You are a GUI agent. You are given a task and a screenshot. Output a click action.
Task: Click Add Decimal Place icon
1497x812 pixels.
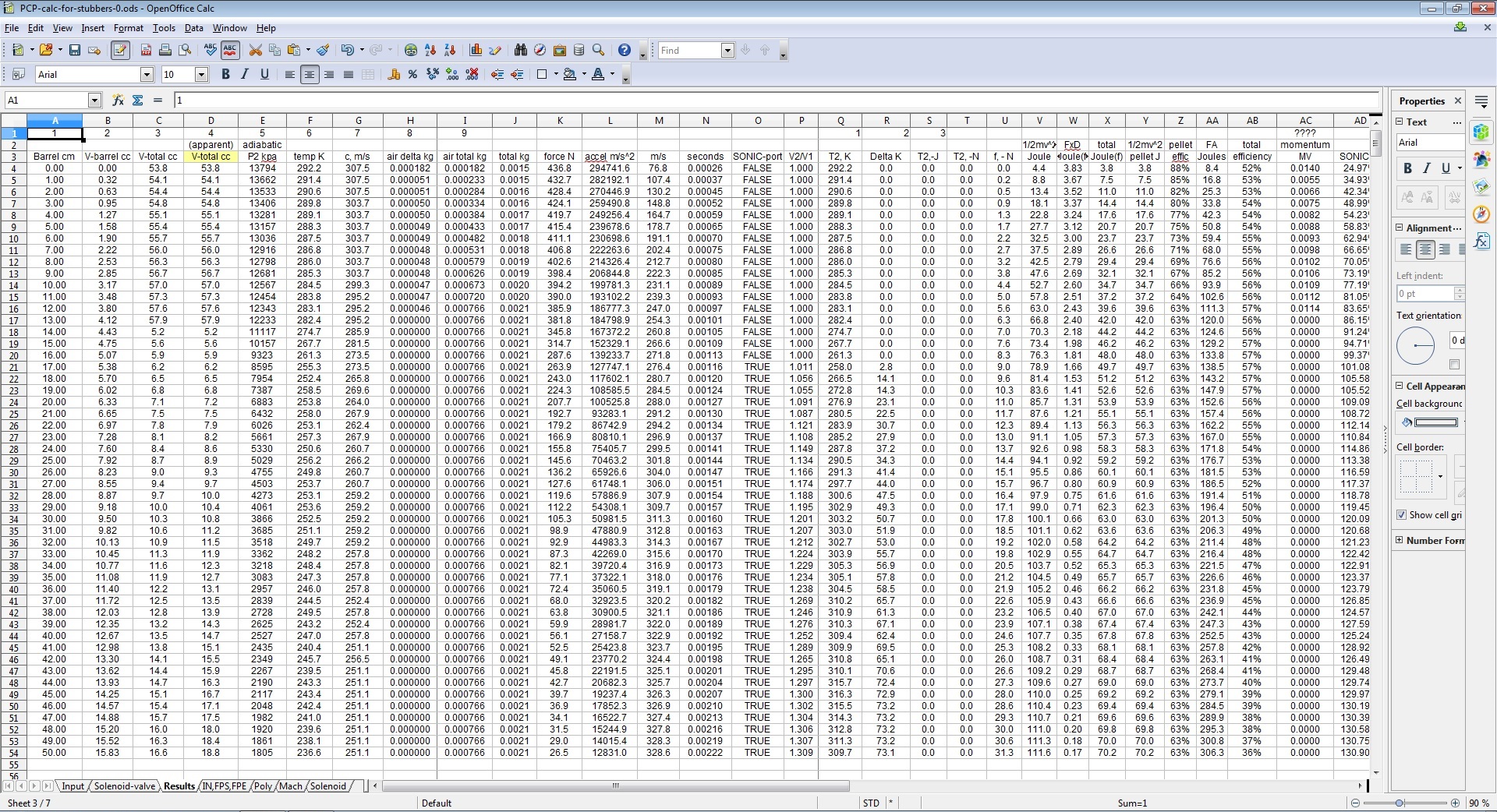tap(452, 75)
